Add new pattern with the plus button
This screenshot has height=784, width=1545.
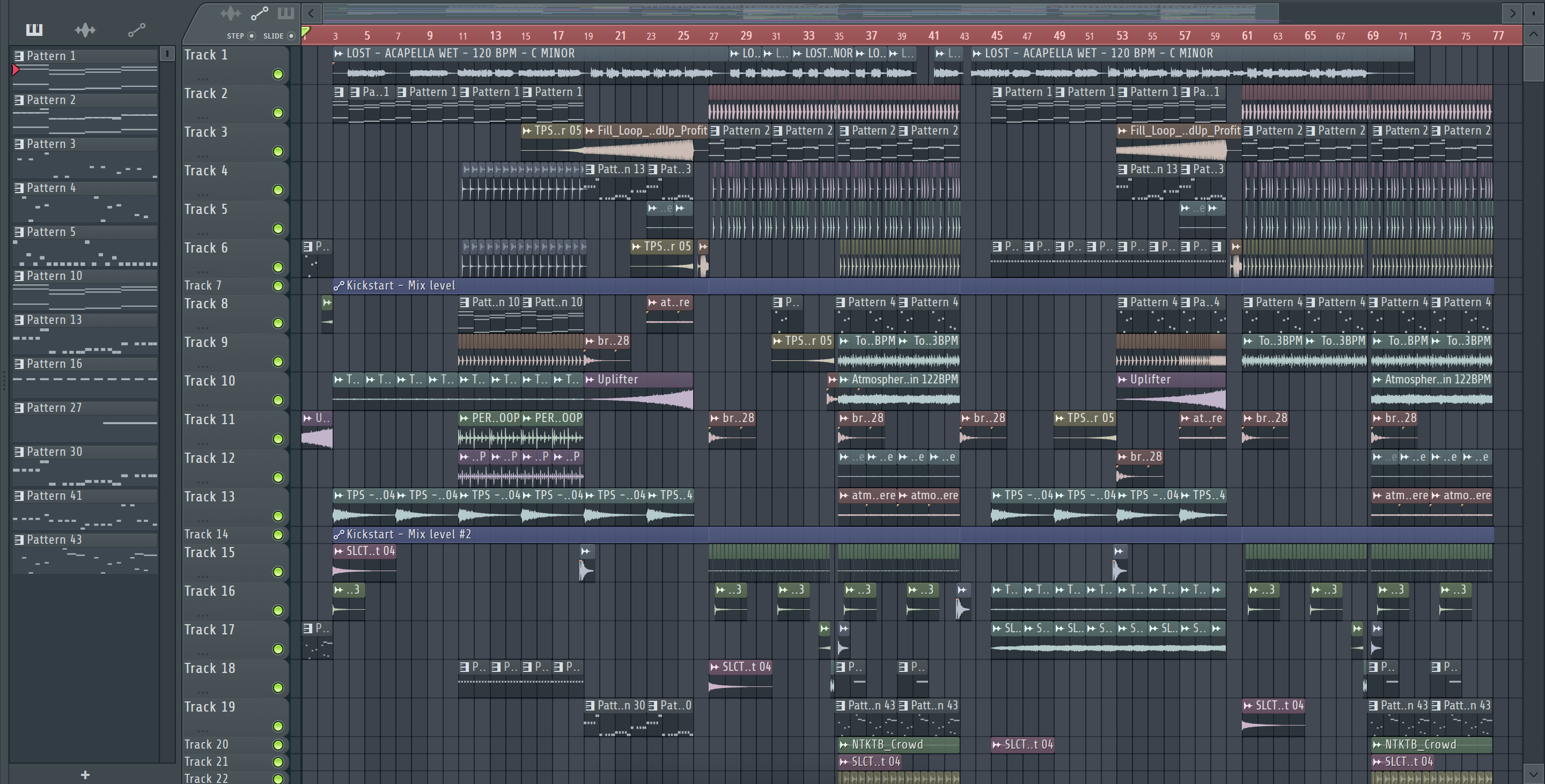pos(85,775)
